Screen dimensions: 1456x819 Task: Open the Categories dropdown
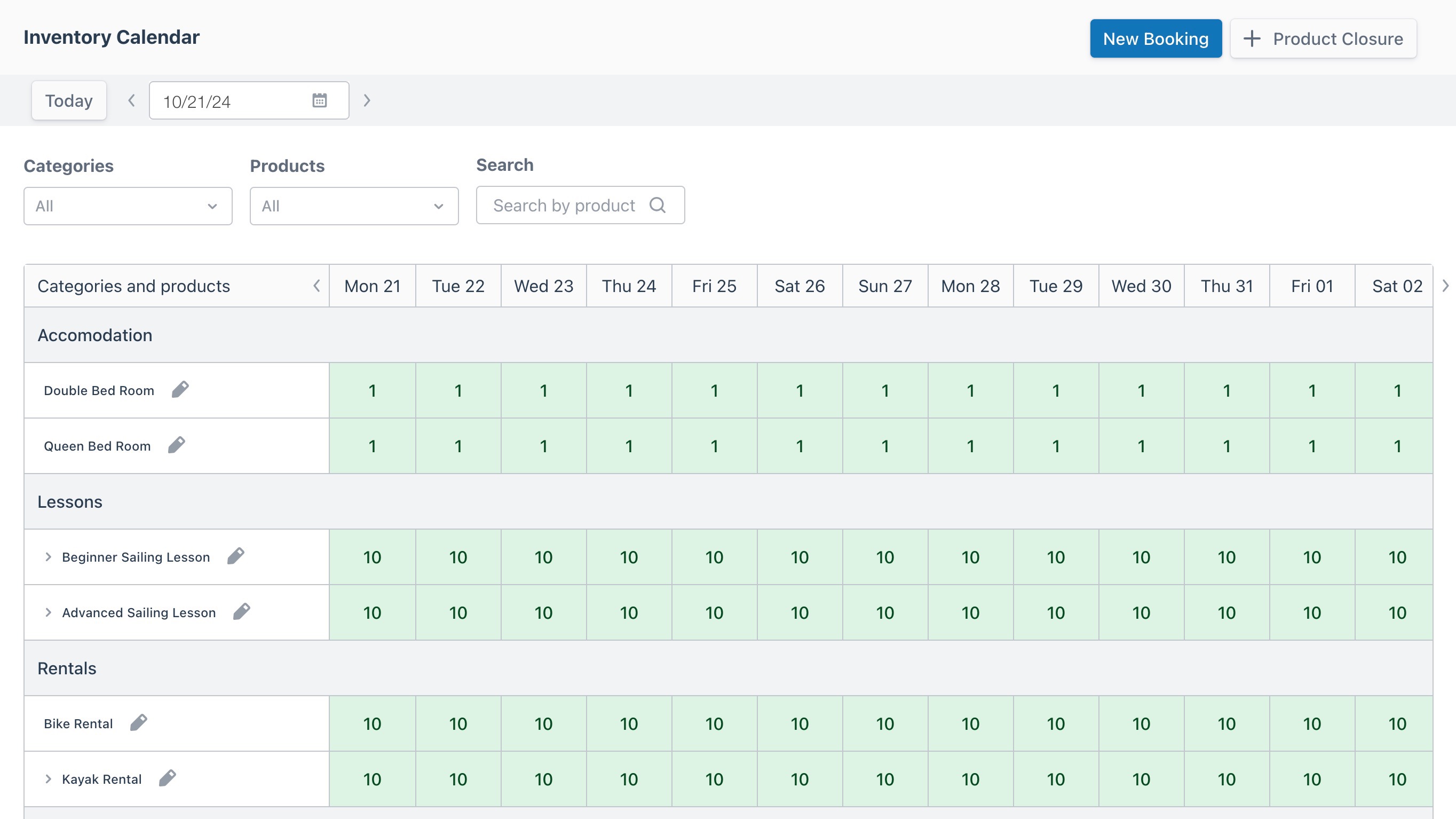[128, 206]
